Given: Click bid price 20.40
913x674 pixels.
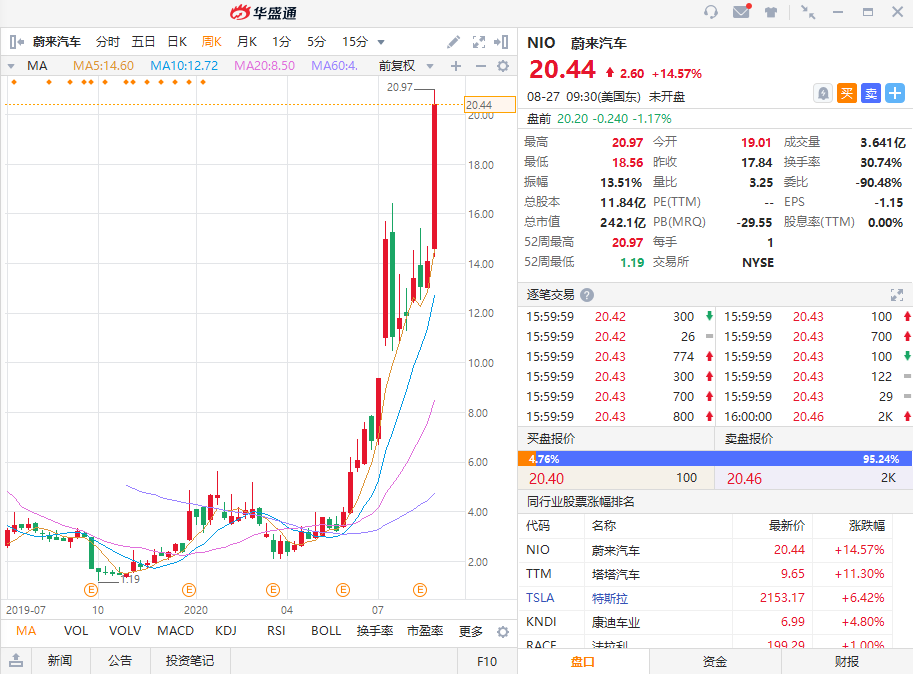Looking at the screenshot, I should 546,478.
